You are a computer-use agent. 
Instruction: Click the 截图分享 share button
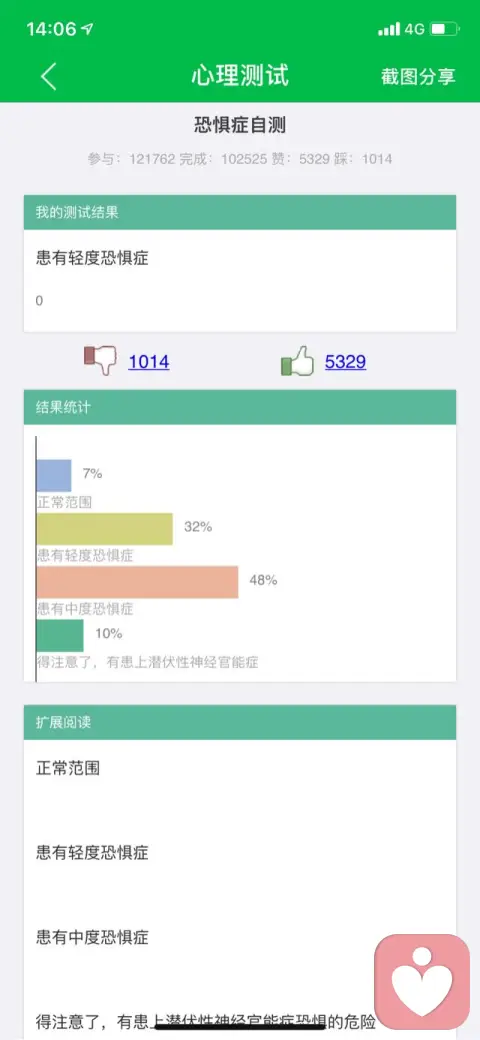[x=418, y=76]
